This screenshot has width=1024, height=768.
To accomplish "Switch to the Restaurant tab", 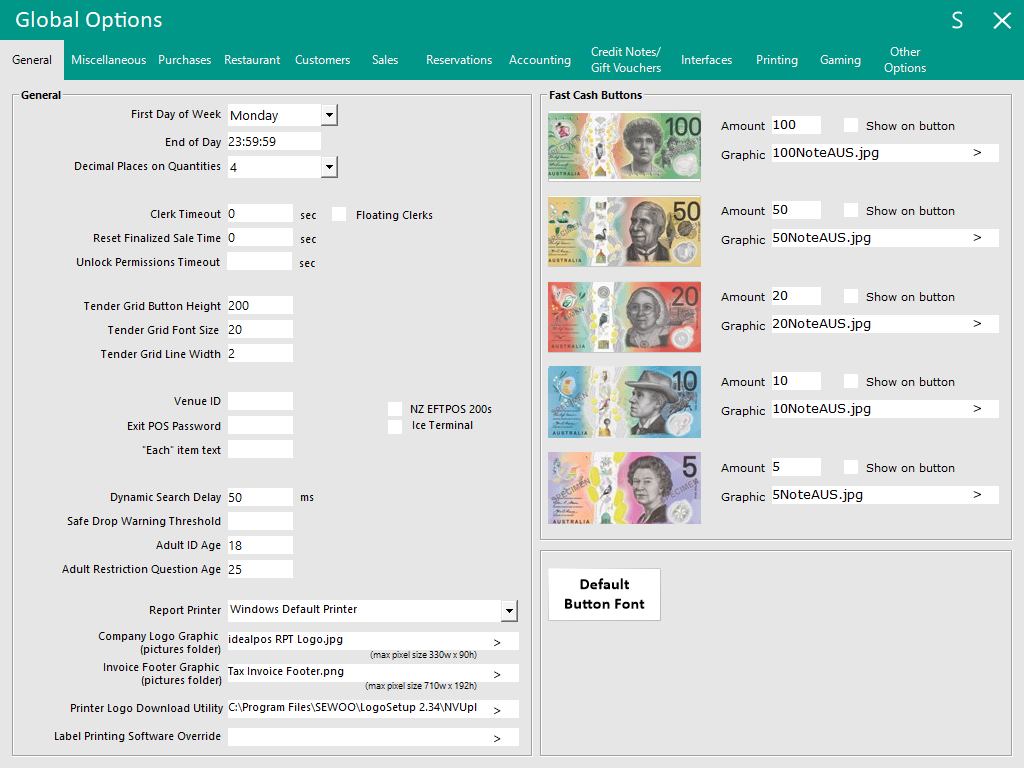I will (252, 60).
